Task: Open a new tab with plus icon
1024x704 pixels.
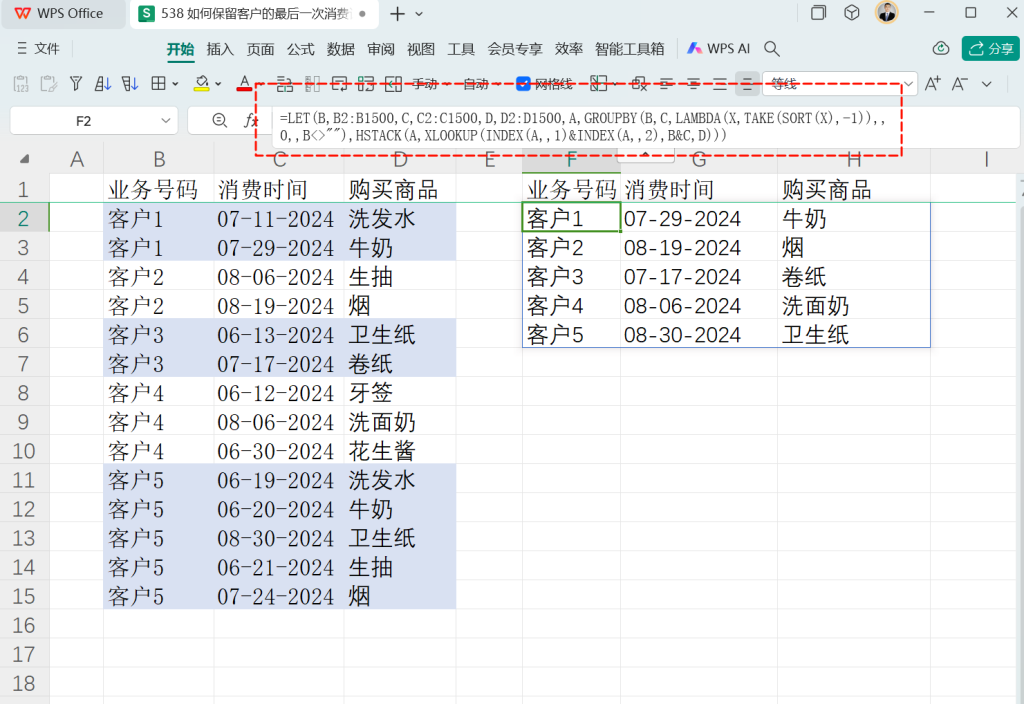Action: tap(397, 14)
